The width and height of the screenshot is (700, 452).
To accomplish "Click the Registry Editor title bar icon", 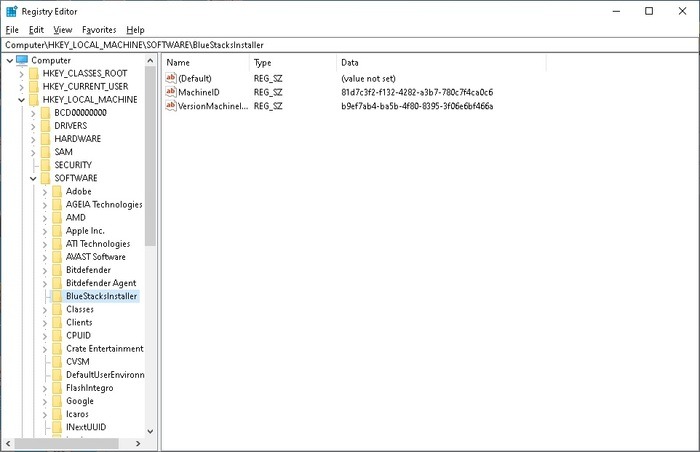I will 12,11.
